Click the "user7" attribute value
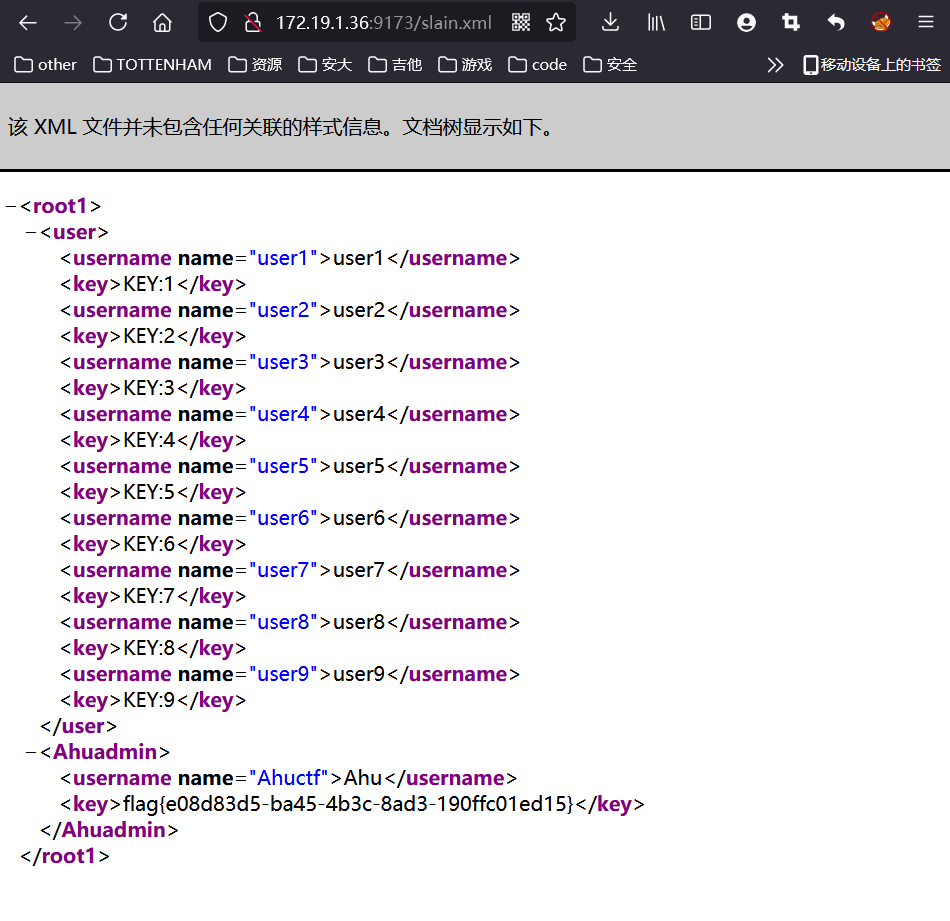950x921 pixels. pyautogui.click(x=284, y=570)
